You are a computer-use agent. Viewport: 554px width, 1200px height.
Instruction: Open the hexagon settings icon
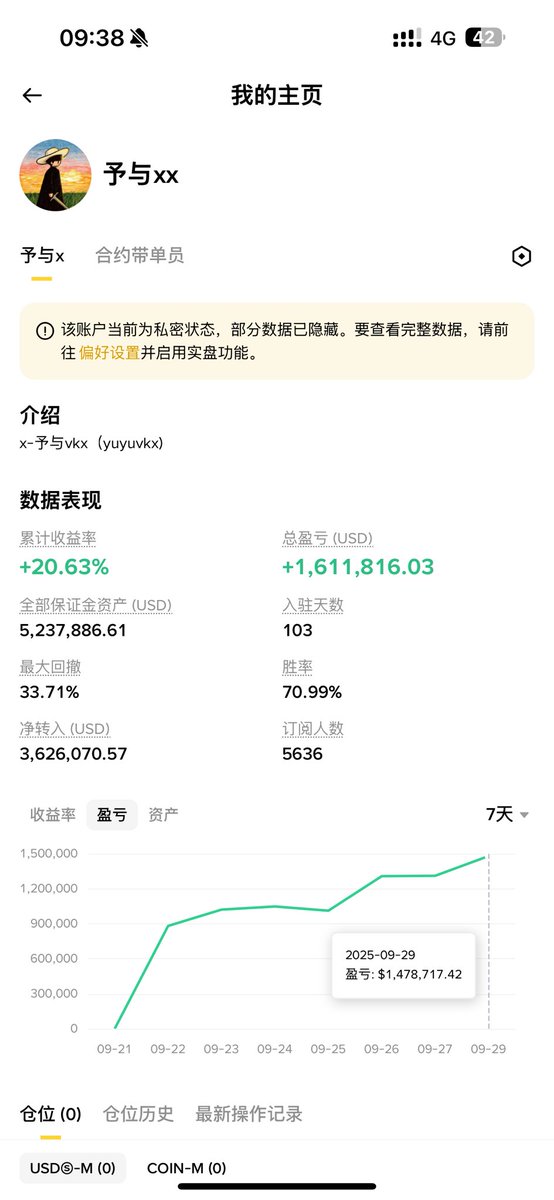coord(521,257)
